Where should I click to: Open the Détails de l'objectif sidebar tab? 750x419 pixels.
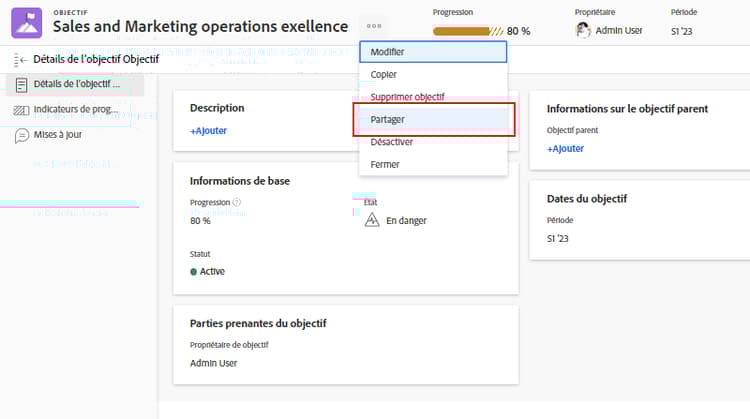pyautogui.click(x=75, y=85)
